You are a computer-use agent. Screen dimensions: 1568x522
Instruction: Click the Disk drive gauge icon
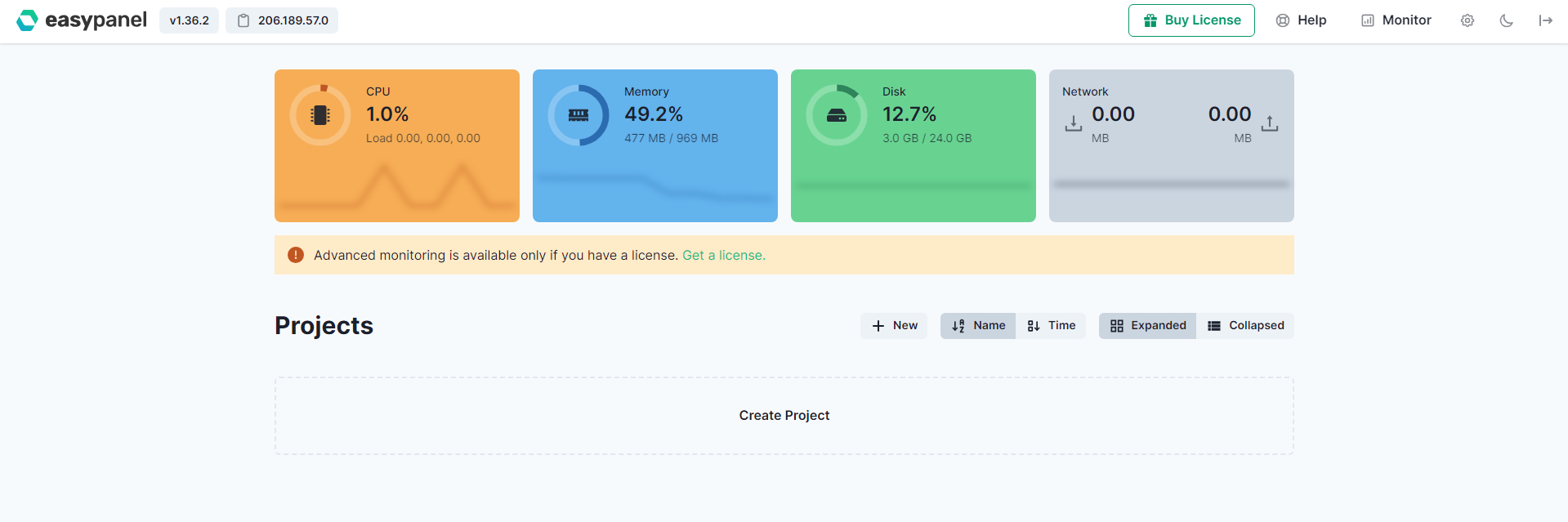pyautogui.click(x=837, y=115)
